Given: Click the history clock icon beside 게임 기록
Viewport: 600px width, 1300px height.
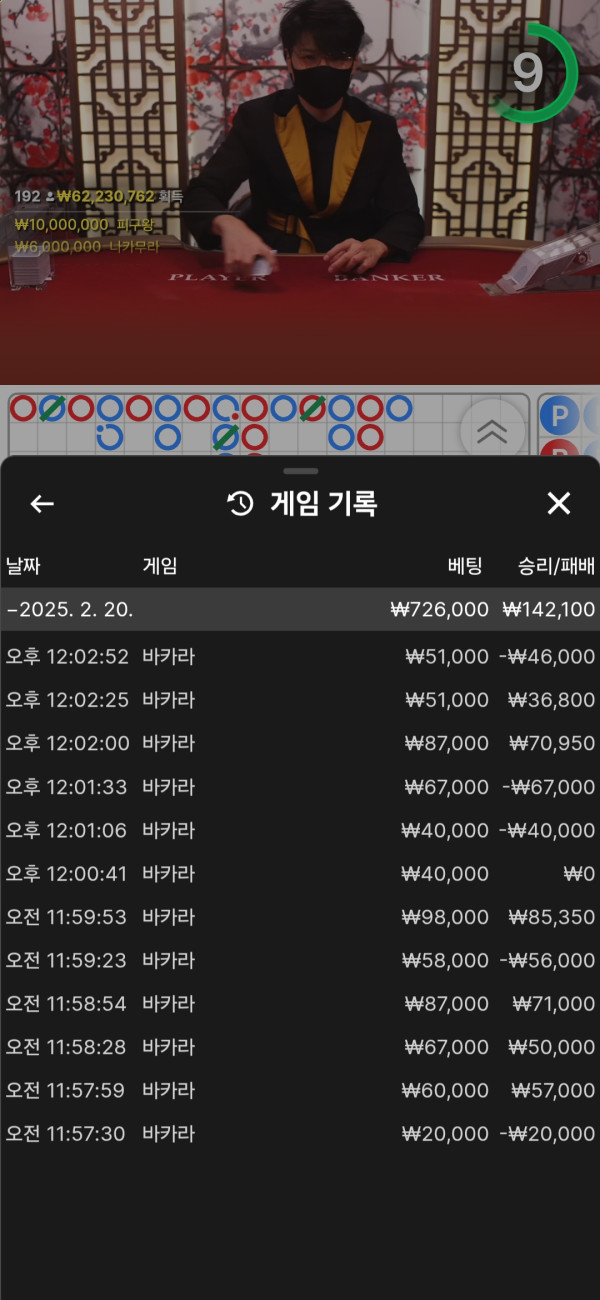Looking at the screenshot, I should [241, 504].
